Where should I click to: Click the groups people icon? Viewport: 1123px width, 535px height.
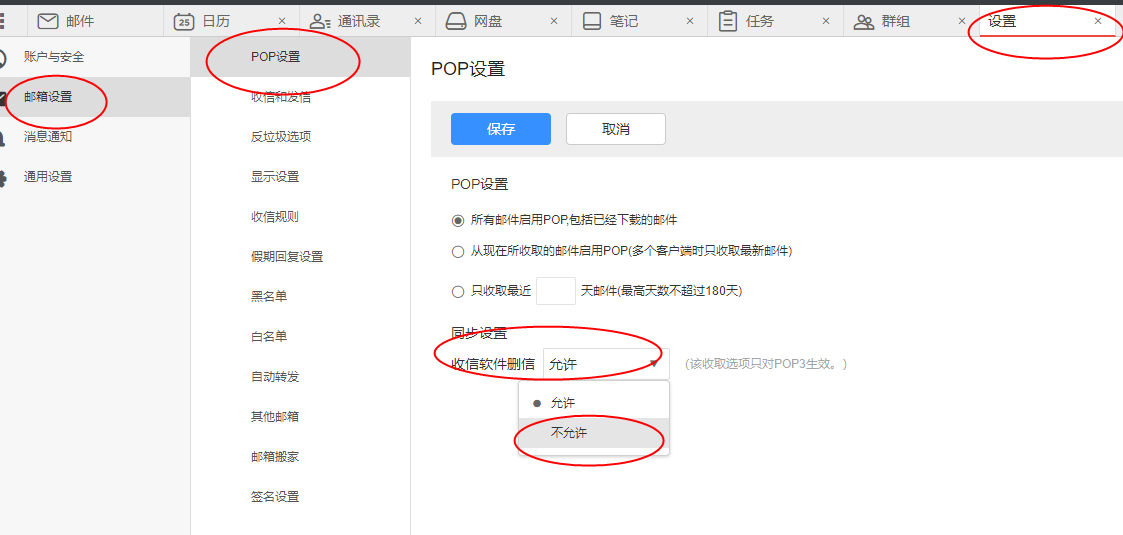(x=864, y=21)
